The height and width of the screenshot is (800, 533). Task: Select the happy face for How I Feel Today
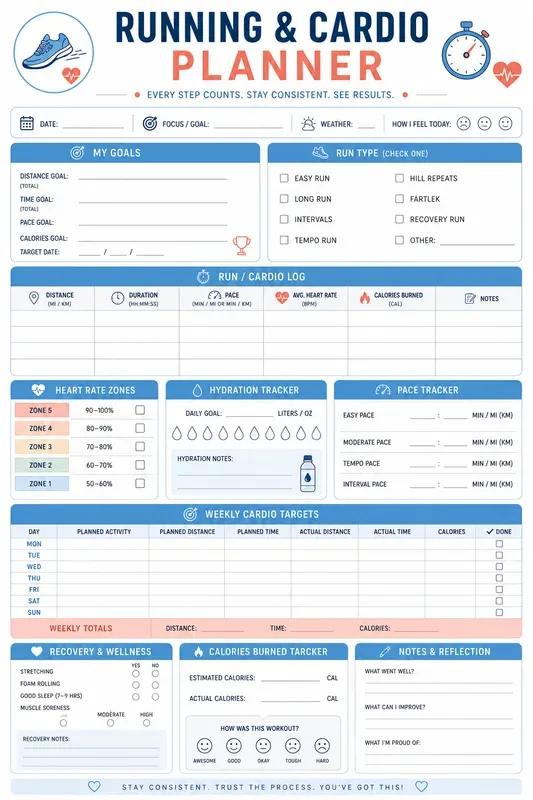[505, 123]
